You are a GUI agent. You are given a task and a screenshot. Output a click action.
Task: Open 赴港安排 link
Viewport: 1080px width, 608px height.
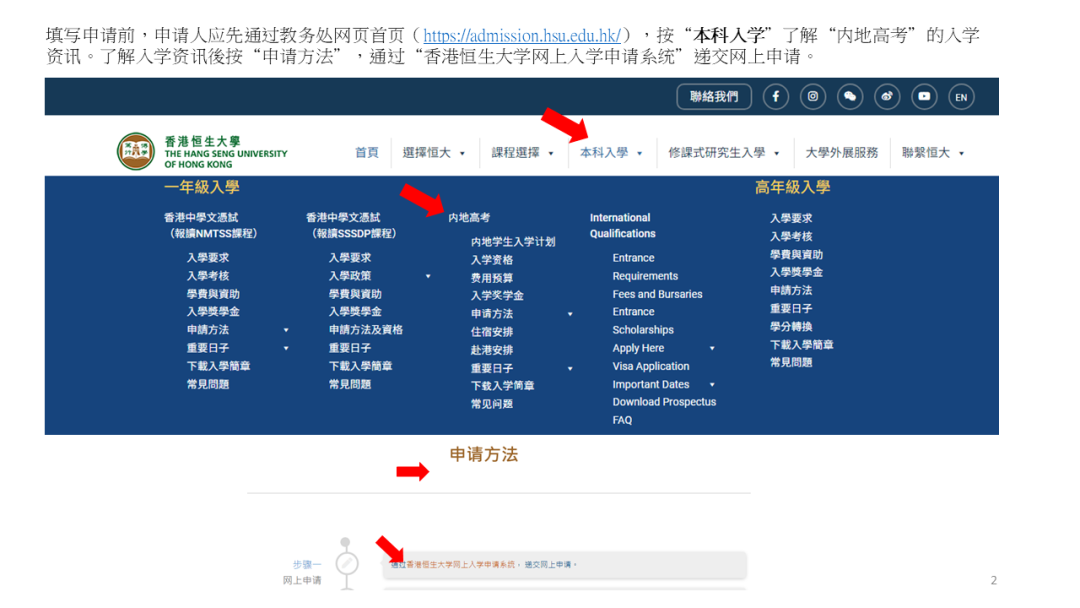tap(492, 350)
